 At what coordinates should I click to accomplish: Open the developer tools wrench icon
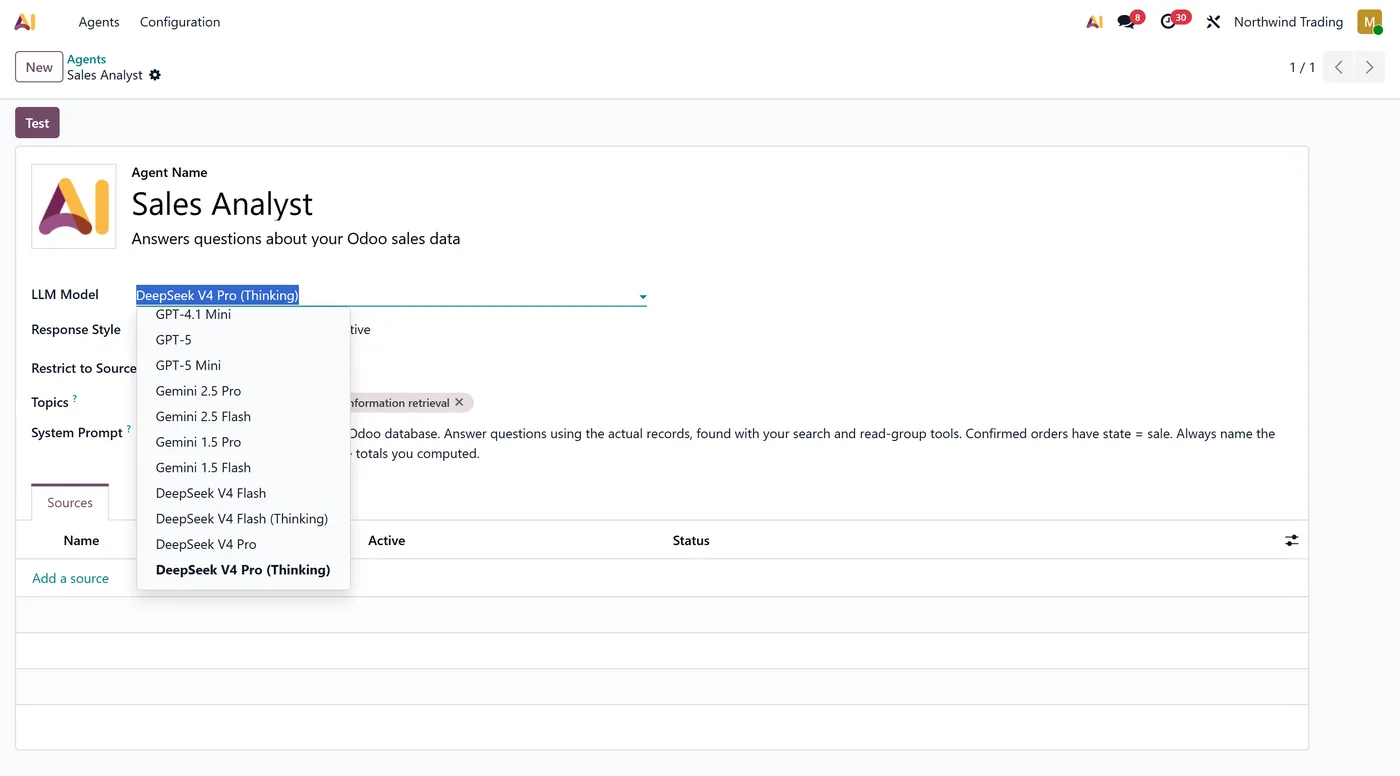pos(1213,22)
